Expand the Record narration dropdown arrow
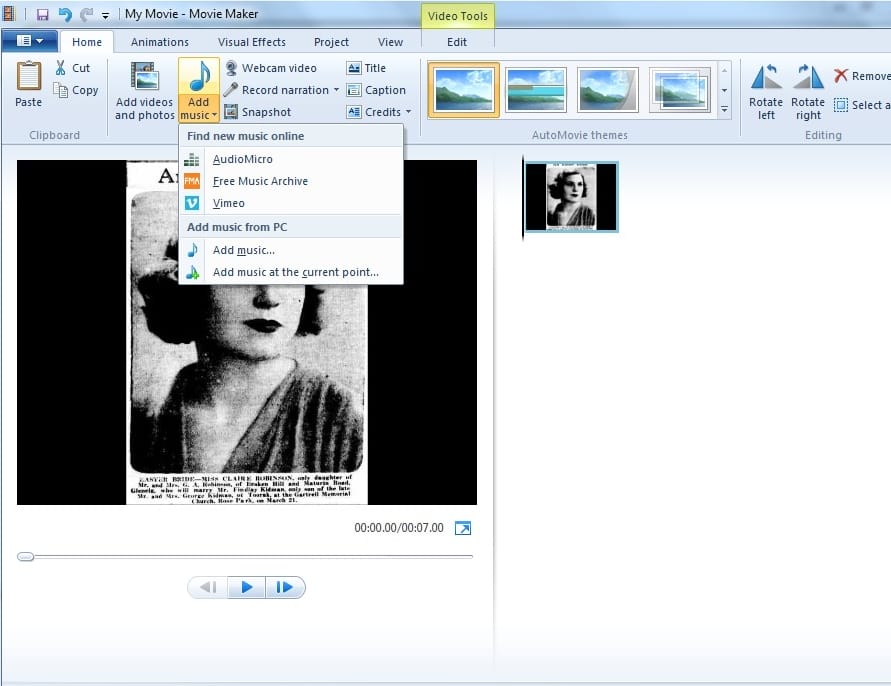 [x=337, y=90]
